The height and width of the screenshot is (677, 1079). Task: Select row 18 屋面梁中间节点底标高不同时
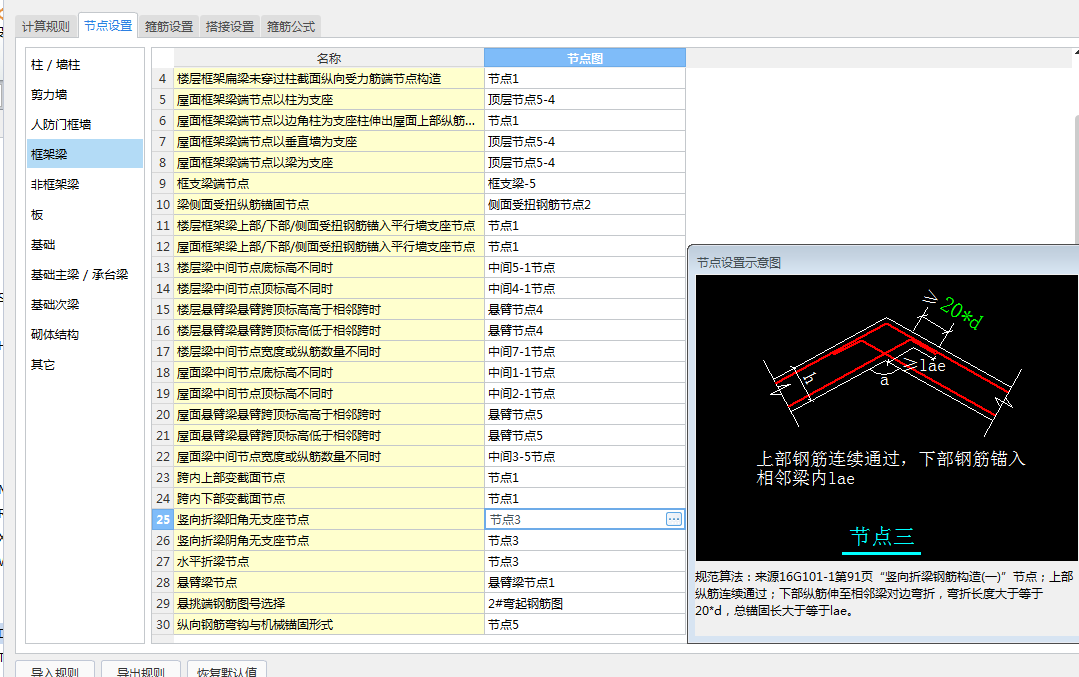tap(329, 373)
